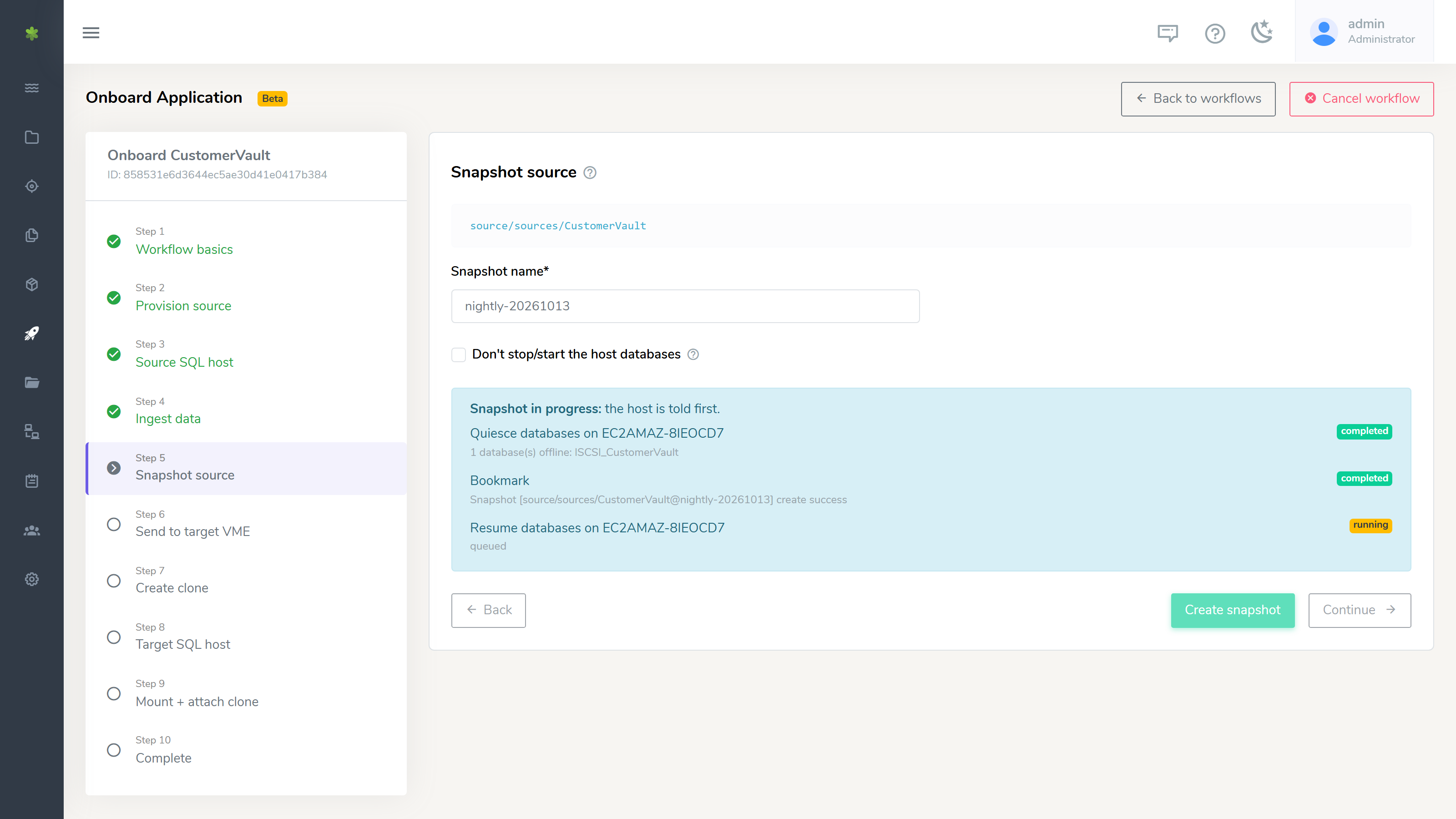Click the Snapshot name input field
Image resolution: width=1456 pixels, height=819 pixels.
(685, 306)
